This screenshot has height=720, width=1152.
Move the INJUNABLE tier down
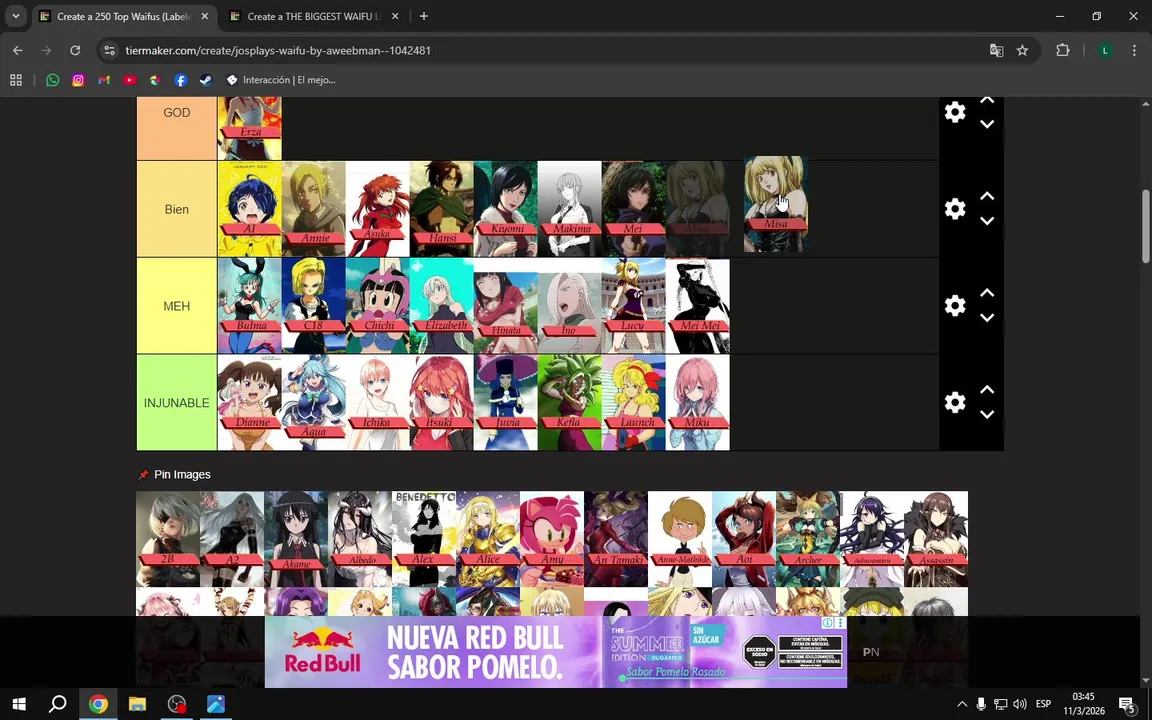tap(987, 414)
